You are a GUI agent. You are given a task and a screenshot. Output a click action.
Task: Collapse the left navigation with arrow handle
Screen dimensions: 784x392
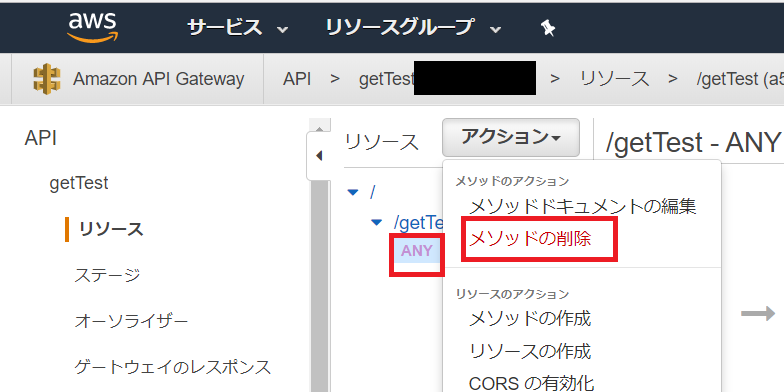coord(318,156)
